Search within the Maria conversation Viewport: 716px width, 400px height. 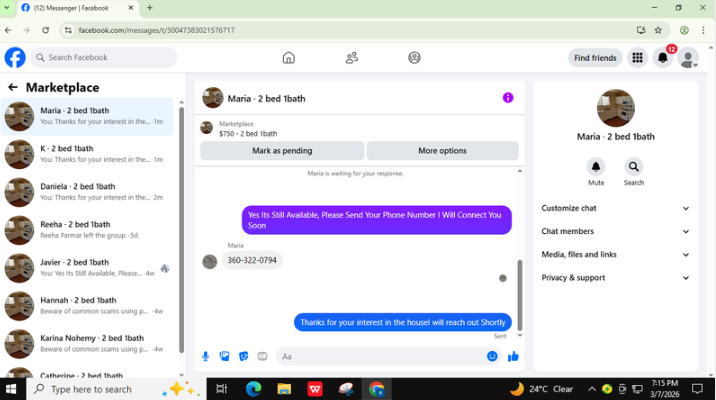pos(634,167)
